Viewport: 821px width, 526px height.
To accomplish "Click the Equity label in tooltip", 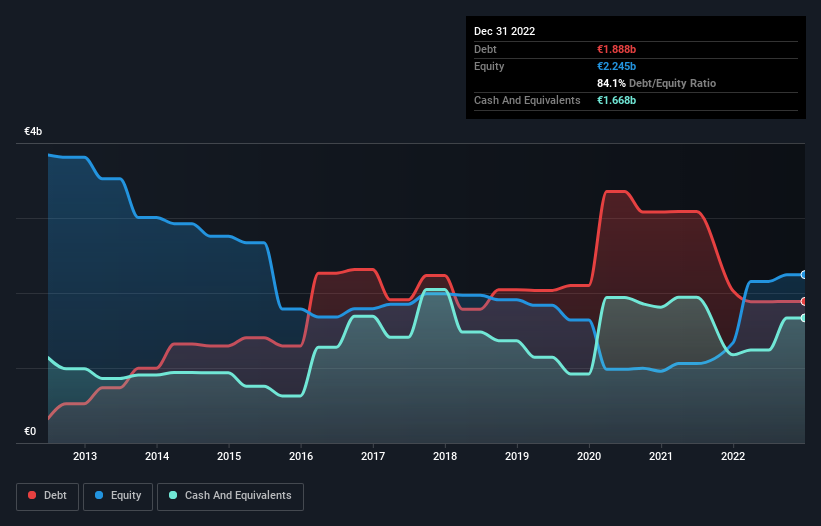I will pos(489,66).
